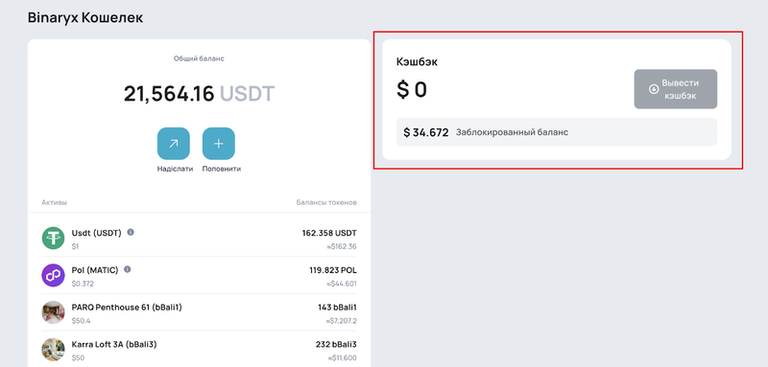Click the Кэшбэк card title
The height and width of the screenshot is (367, 768).
417,62
